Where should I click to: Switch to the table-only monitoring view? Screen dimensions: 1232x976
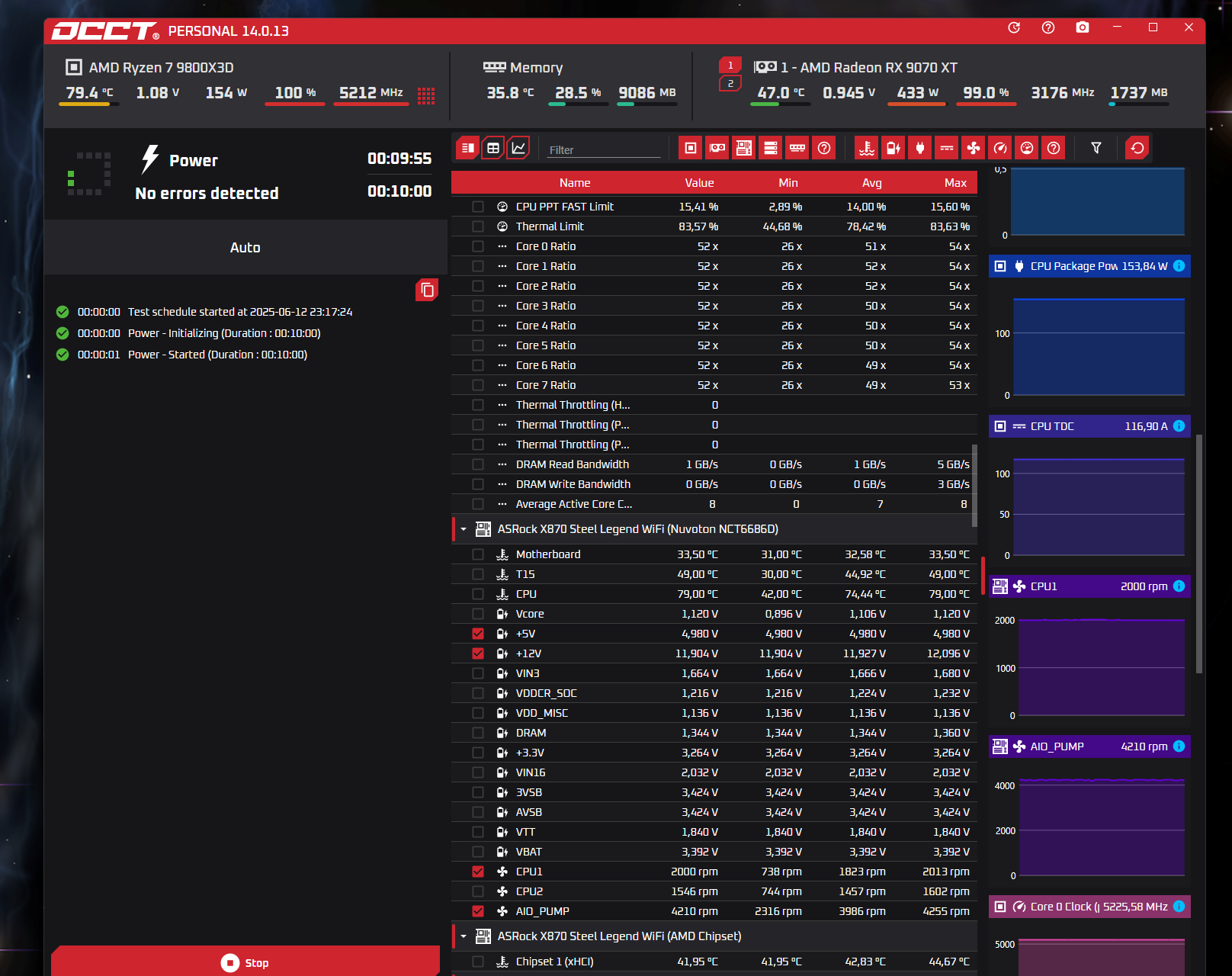click(493, 148)
